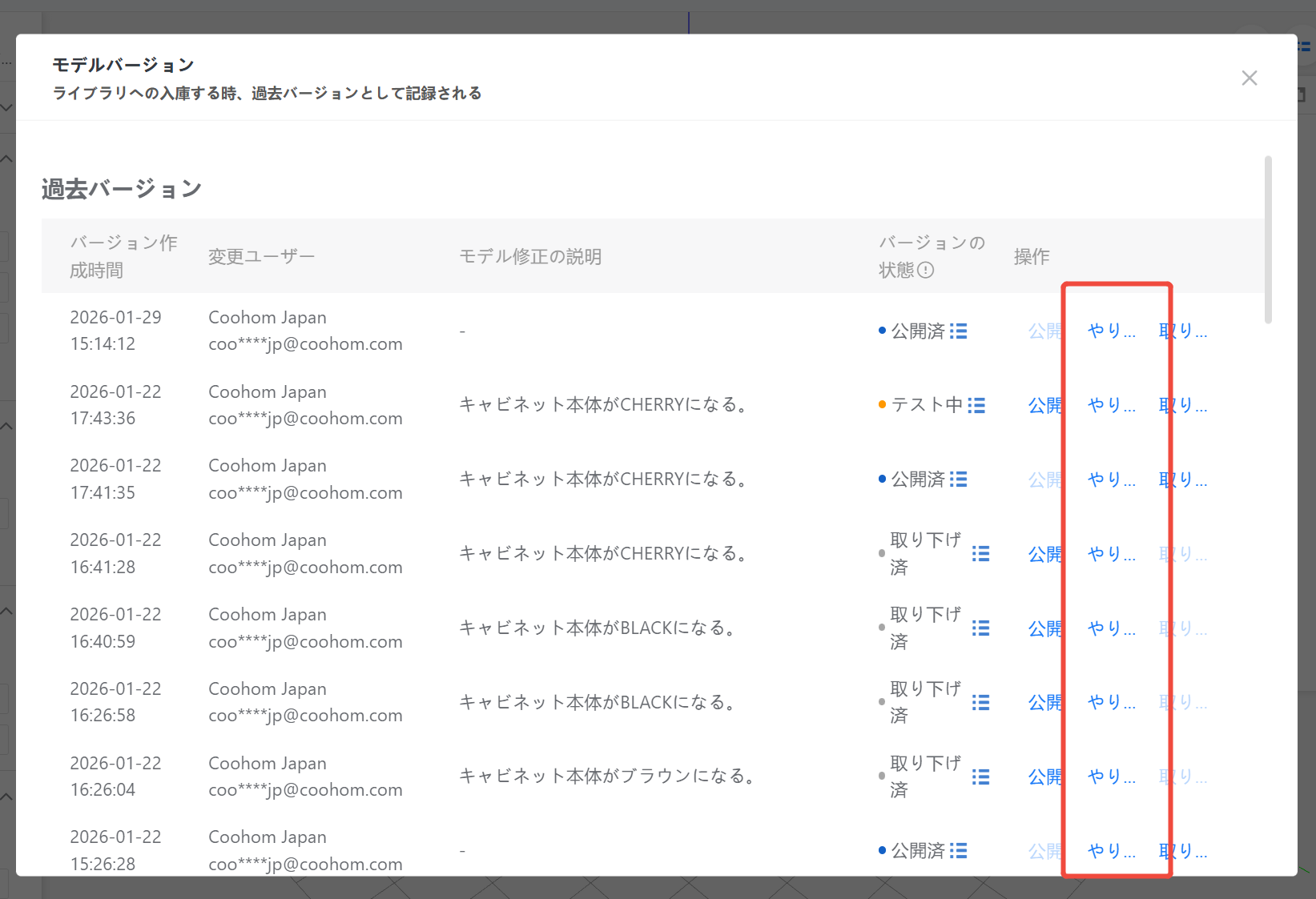This screenshot has height=899, width=1316.
Task: Click the vertical scrollbar of the version list
Action: point(1268,240)
